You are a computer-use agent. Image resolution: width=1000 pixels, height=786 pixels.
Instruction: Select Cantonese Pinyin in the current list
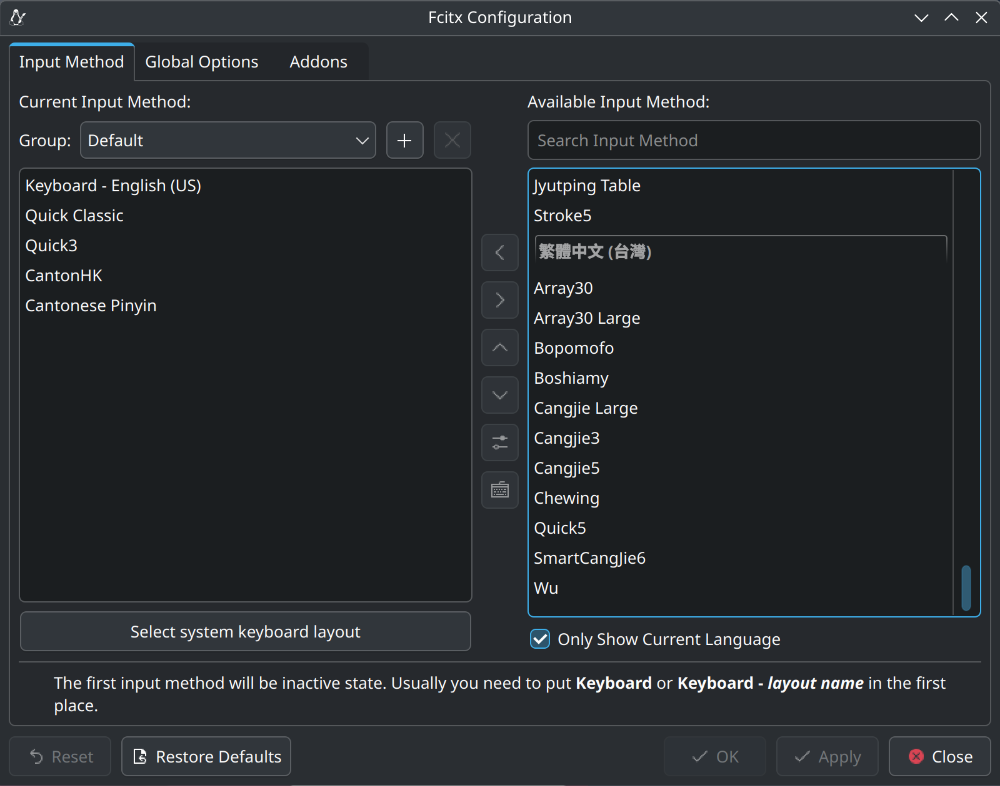pos(91,306)
